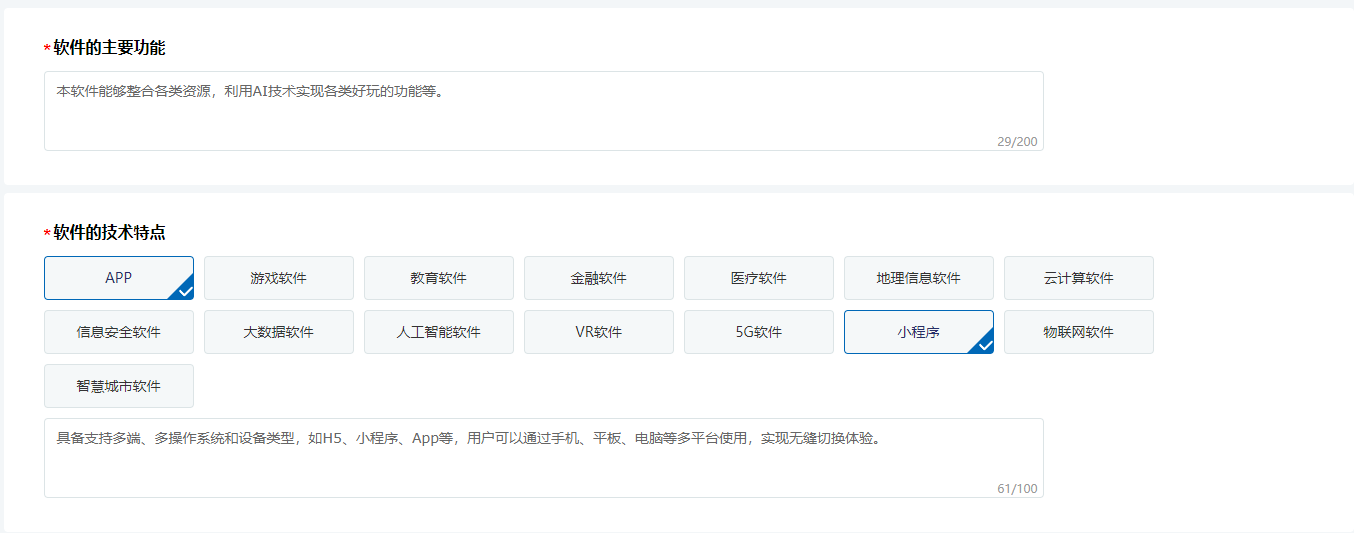
Task: Select the 信息安全软件 tag
Action: click(x=118, y=332)
